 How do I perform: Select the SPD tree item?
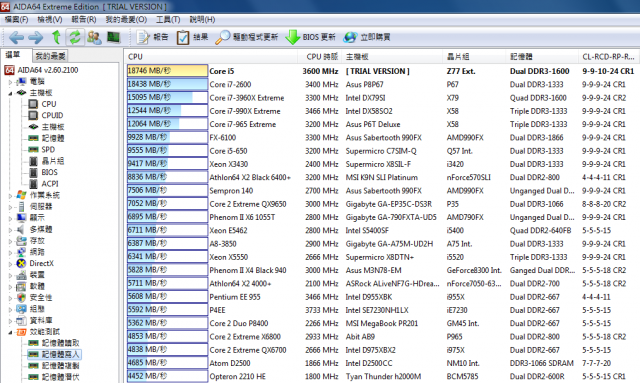41,150
